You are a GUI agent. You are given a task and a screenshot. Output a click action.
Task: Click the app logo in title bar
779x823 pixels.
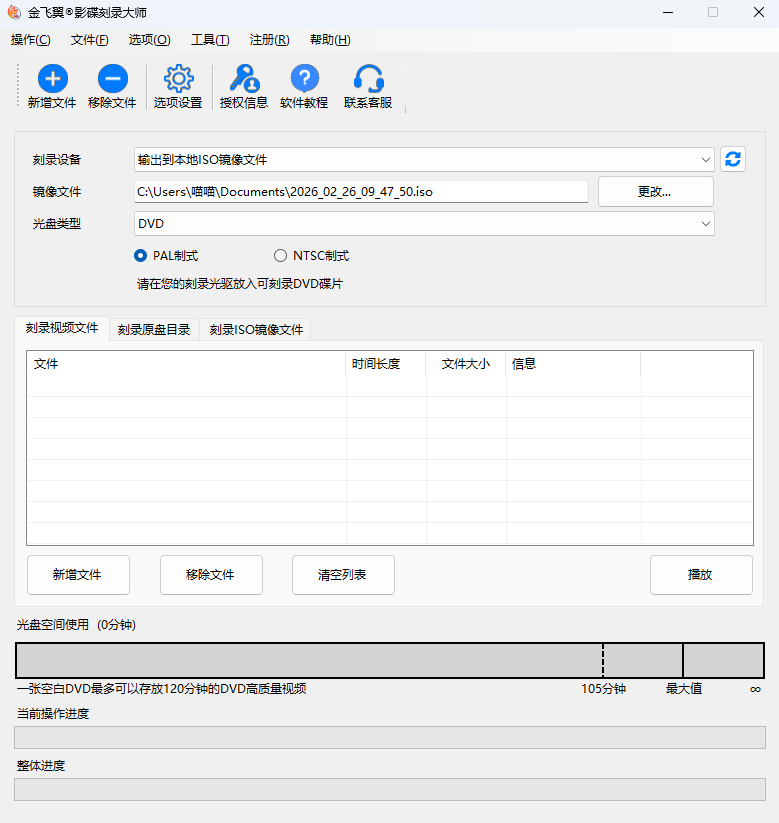click(14, 12)
